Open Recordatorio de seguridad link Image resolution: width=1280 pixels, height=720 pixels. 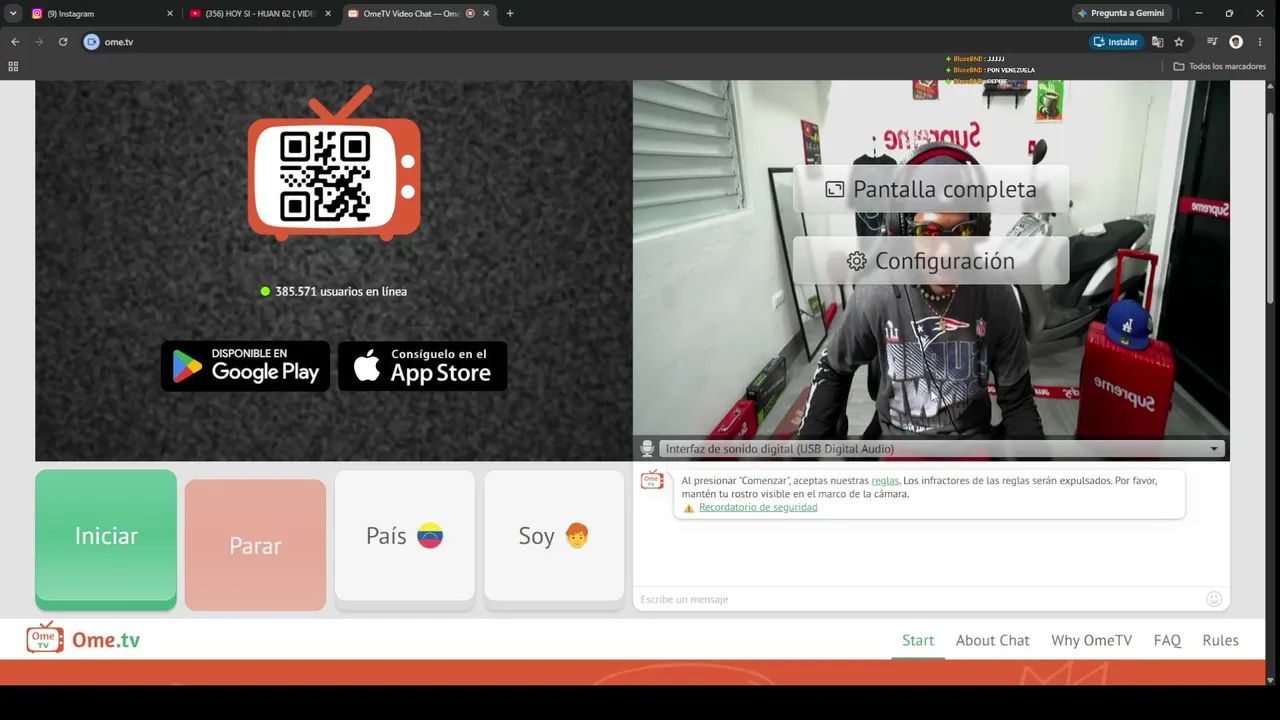coord(758,508)
